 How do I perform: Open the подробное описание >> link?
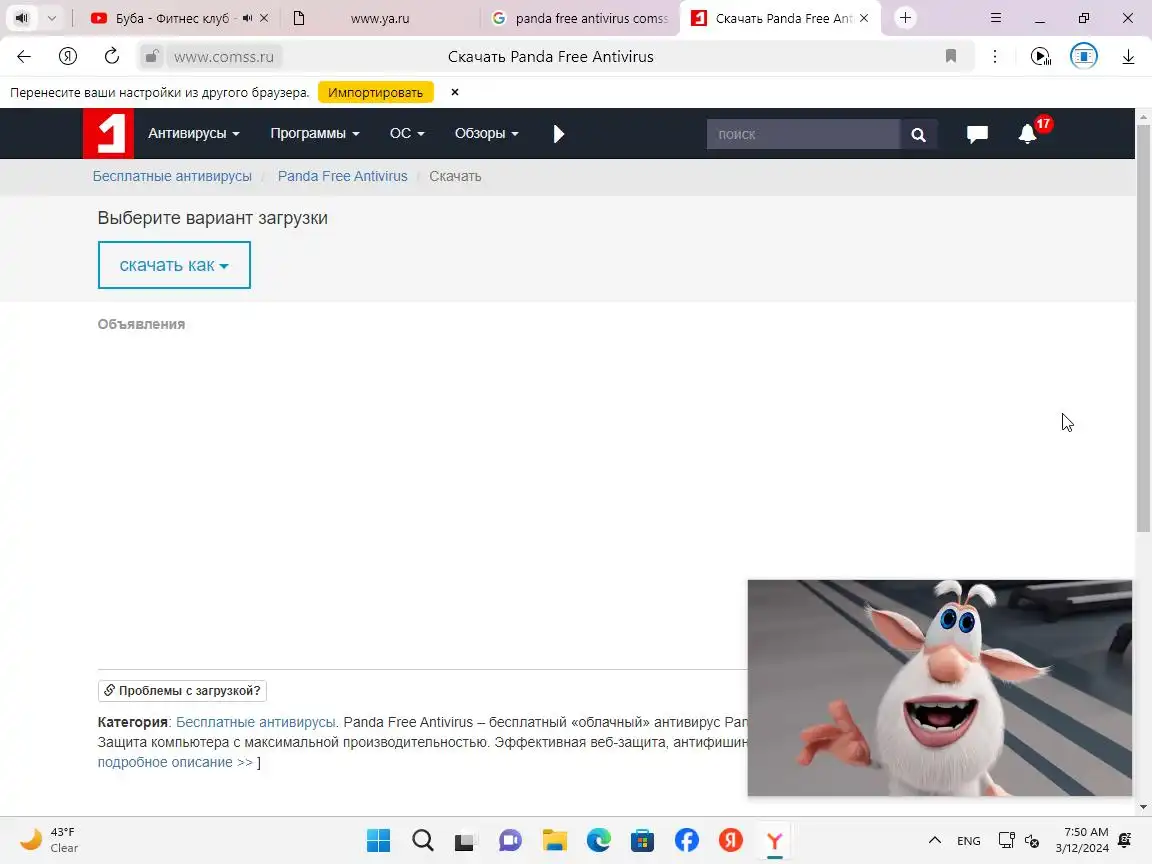tap(175, 762)
